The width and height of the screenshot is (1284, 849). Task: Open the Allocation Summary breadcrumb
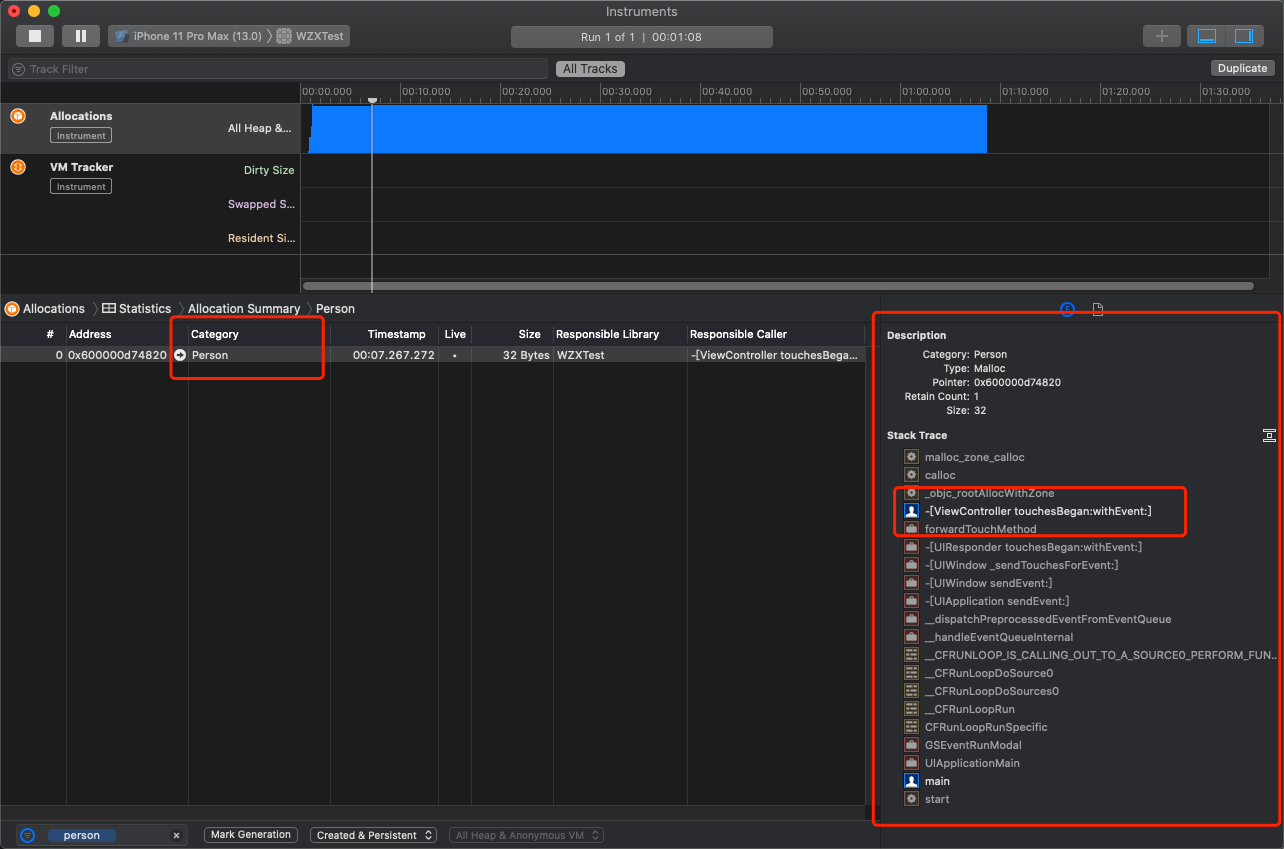pos(244,309)
